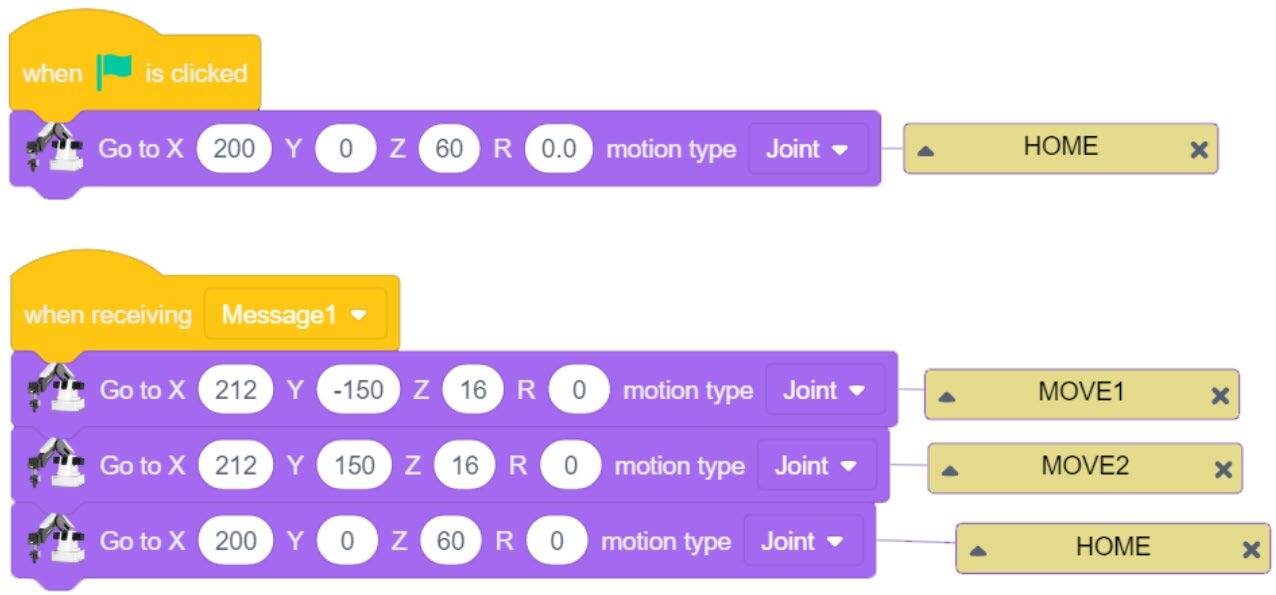Open the motion type dropdown on the green flag script block

807,149
